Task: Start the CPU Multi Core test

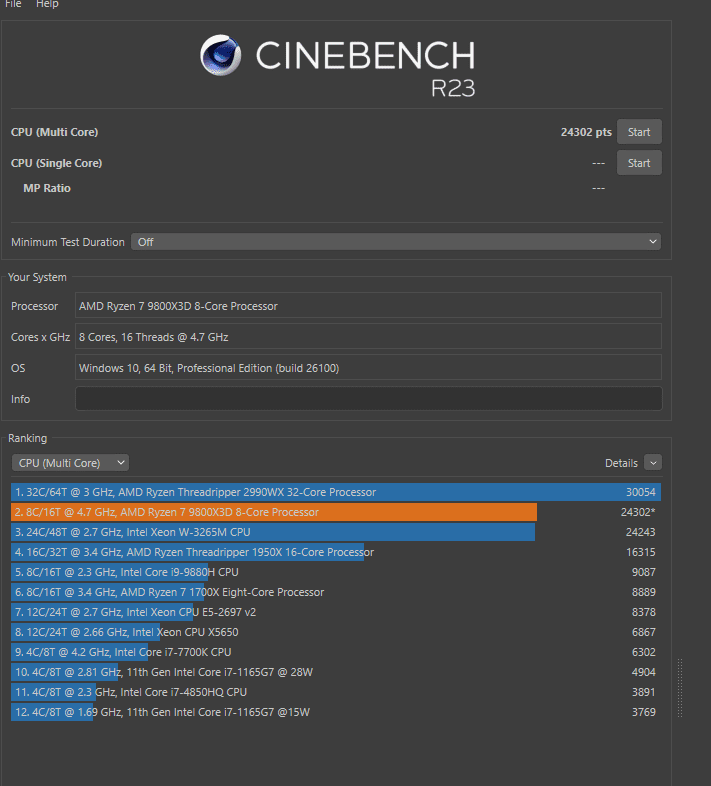Action: coord(639,132)
